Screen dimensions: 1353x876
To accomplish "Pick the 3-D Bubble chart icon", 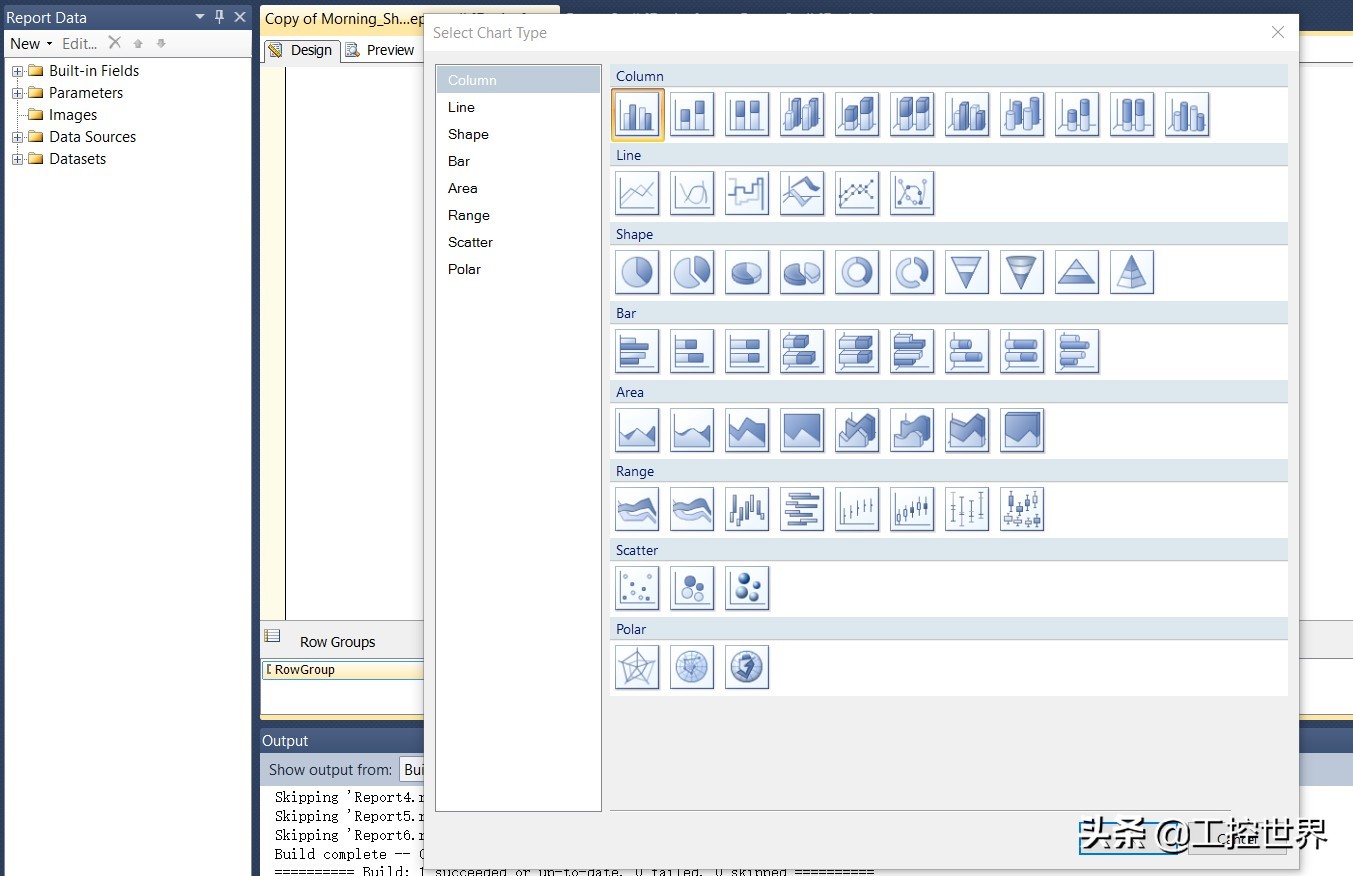I will 747,588.
